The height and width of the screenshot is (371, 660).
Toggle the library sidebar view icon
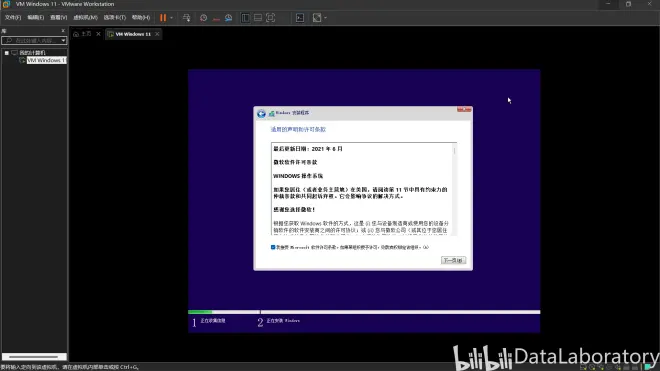[x=245, y=18]
